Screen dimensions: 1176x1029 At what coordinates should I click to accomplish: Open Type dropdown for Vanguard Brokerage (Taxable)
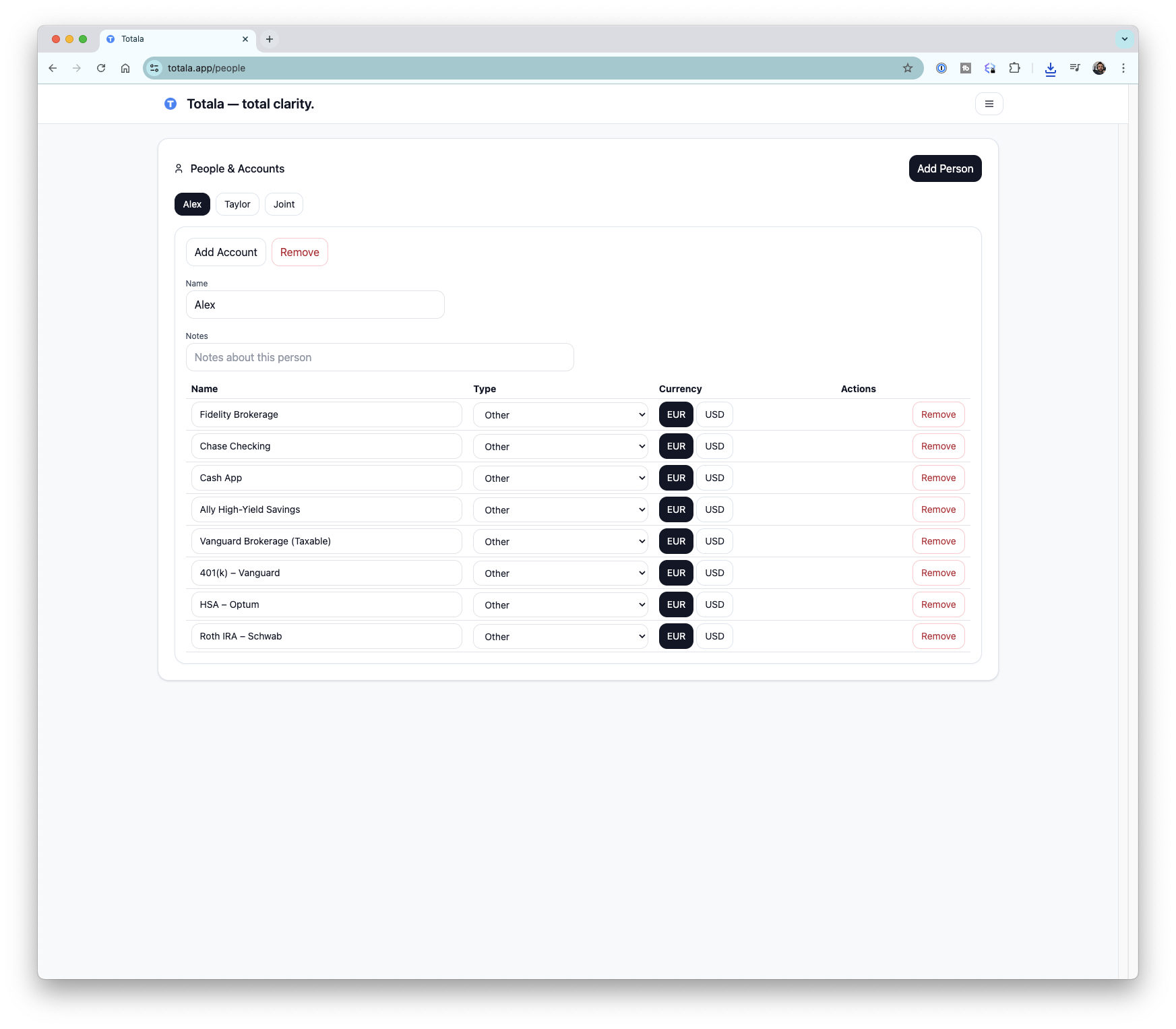tap(561, 541)
